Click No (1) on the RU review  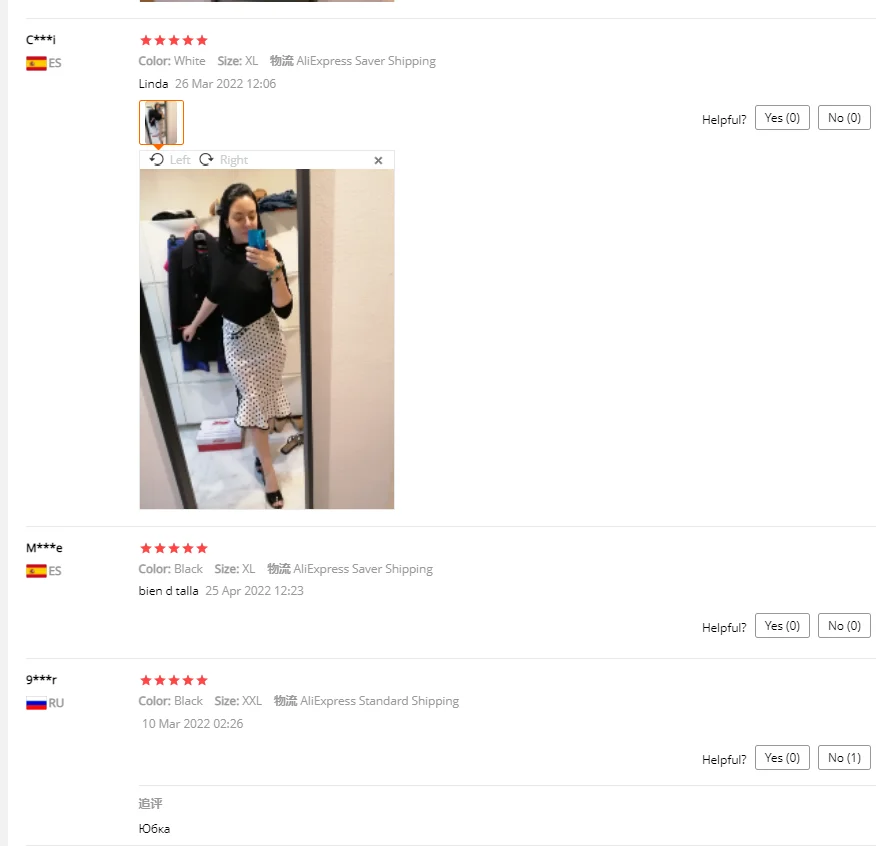pos(844,758)
